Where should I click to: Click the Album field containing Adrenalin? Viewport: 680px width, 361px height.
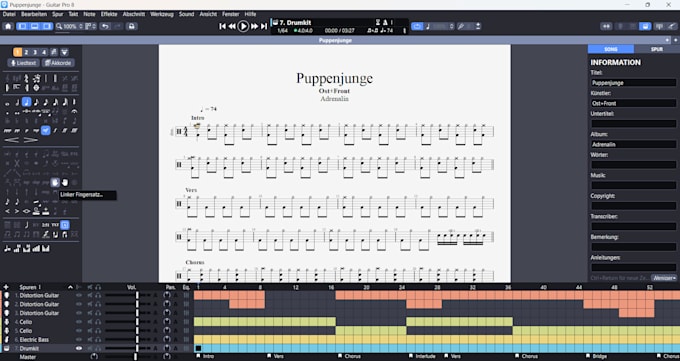pos(634,144)
